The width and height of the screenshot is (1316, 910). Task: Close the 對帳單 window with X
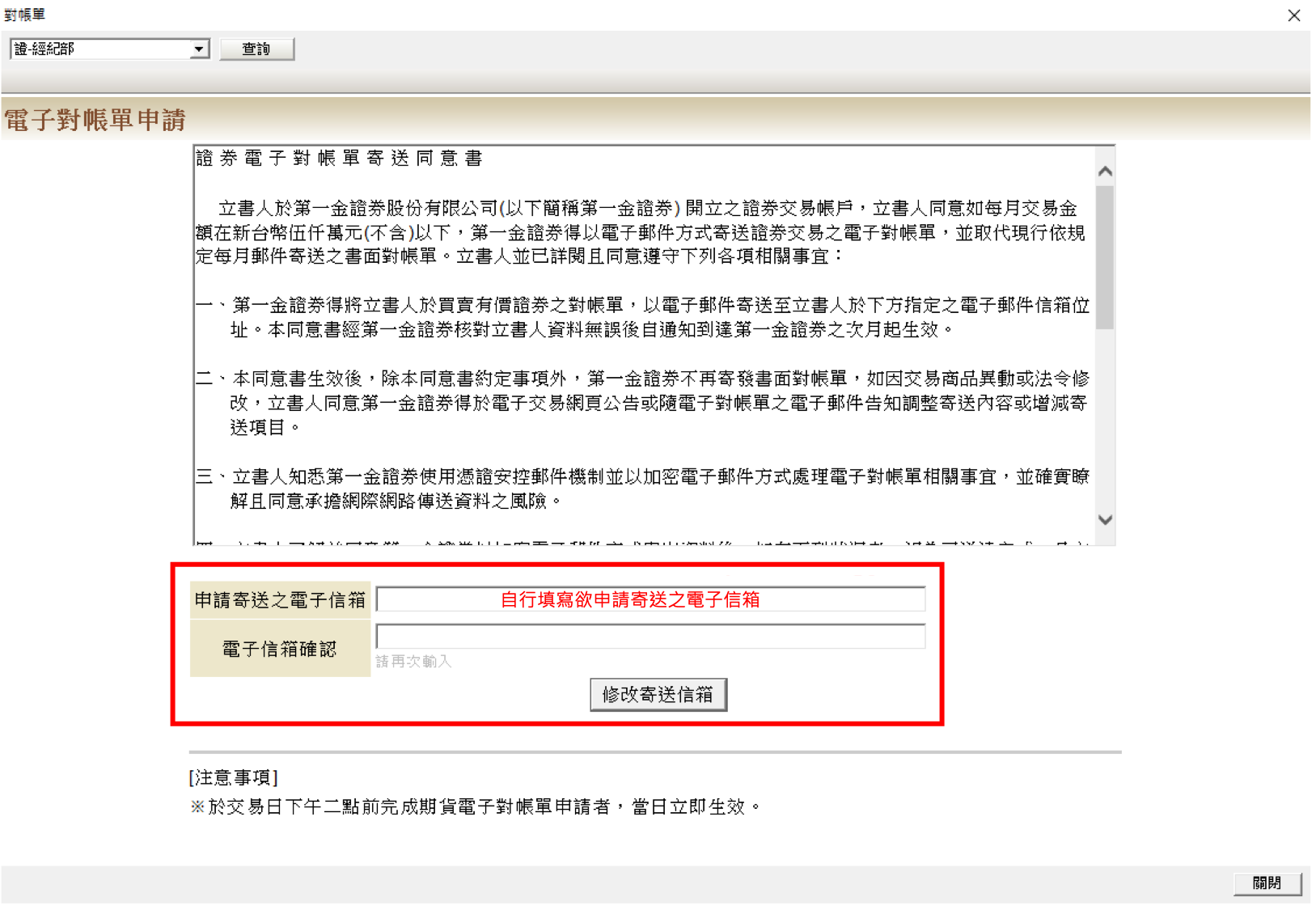tap(1293, 15)
